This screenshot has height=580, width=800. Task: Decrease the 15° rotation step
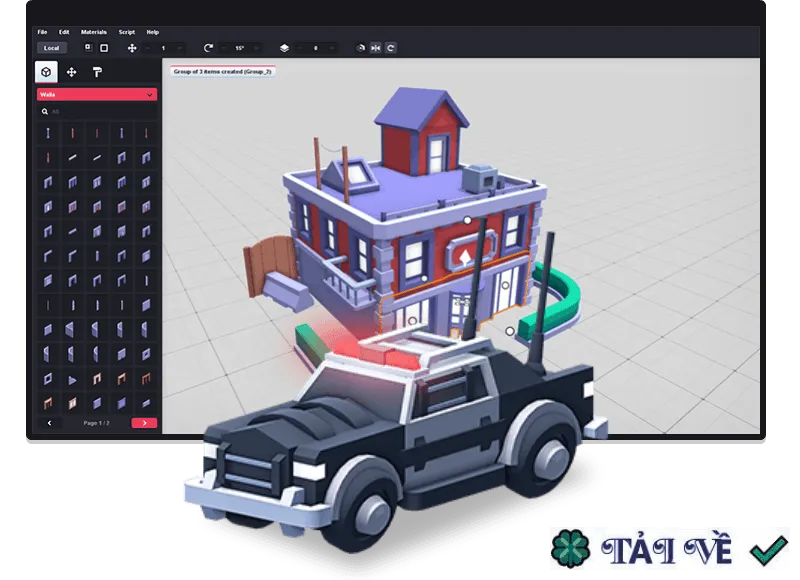[x=224, y=48]
